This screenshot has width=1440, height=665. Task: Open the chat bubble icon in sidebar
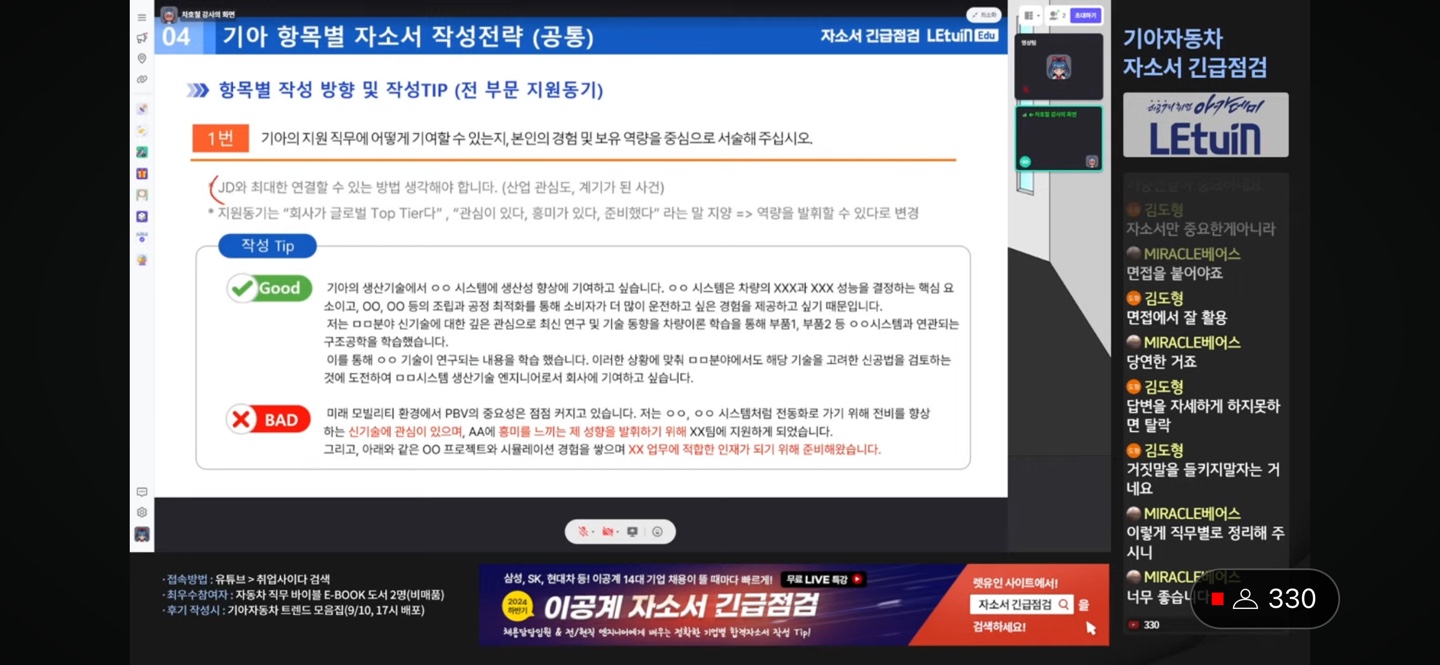pos(142,492)
